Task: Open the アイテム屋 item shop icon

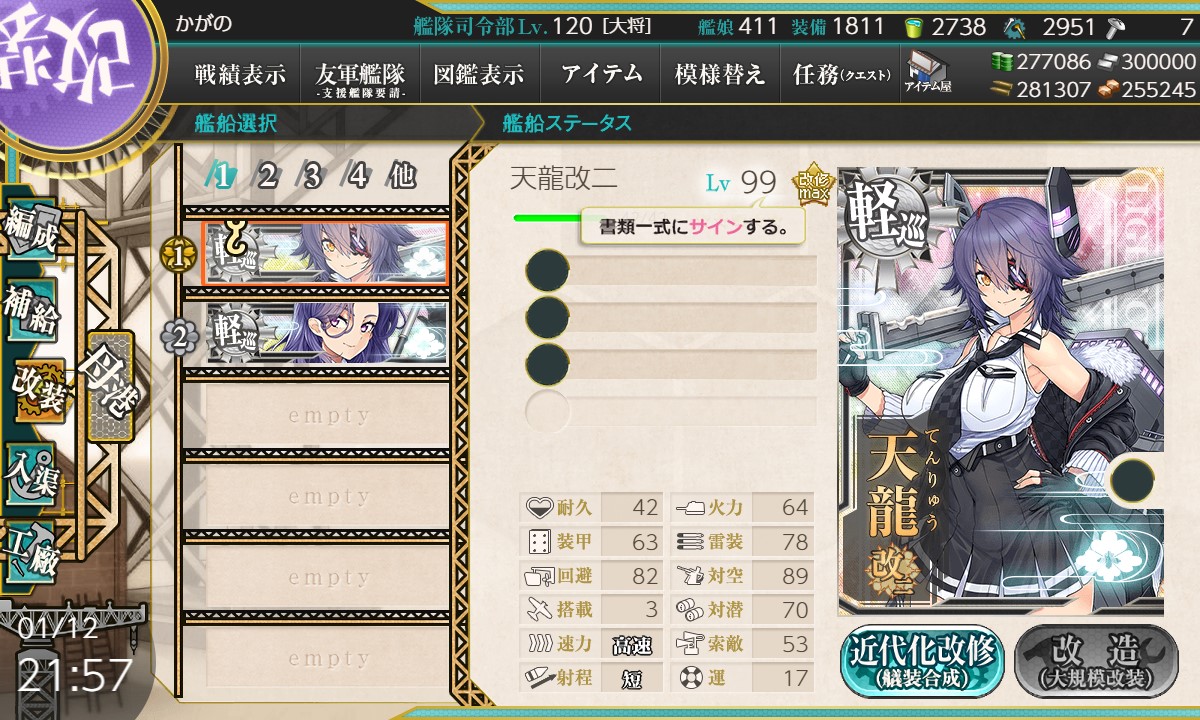Action: [x=928, y=72]
